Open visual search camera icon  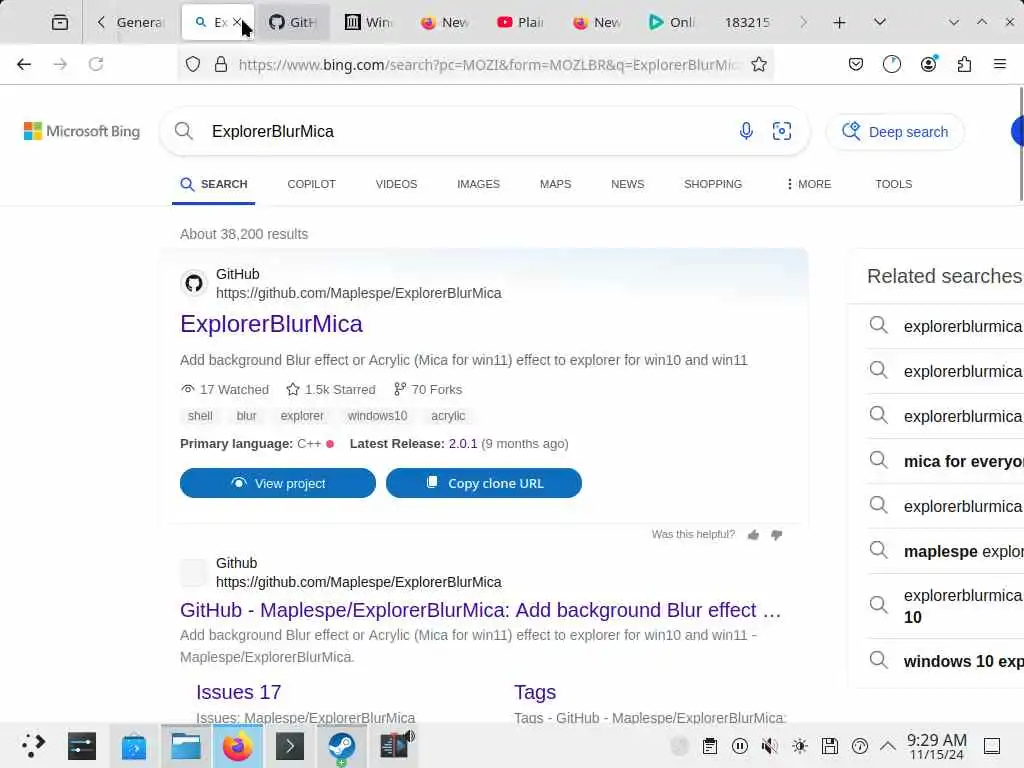(x=782, y=131)
